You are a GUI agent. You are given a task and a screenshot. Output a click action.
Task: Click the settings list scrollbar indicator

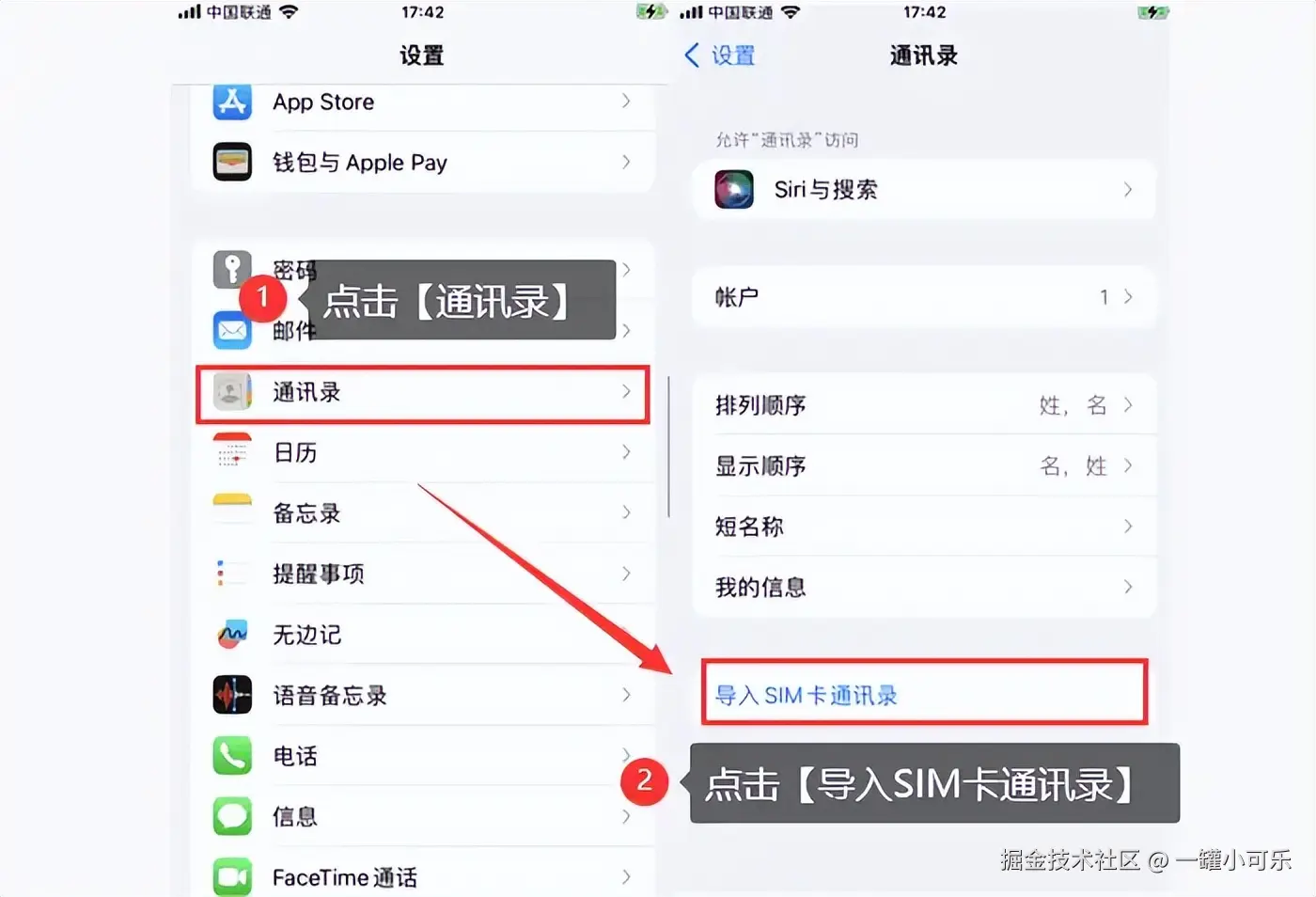(668, 447)
